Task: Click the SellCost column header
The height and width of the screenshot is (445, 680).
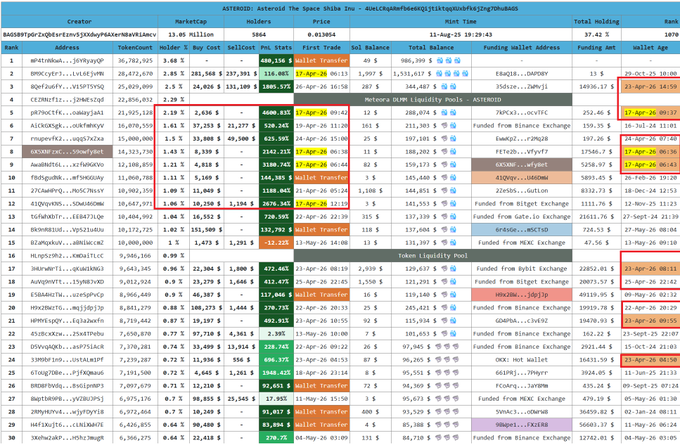Action: coord(241,48)
